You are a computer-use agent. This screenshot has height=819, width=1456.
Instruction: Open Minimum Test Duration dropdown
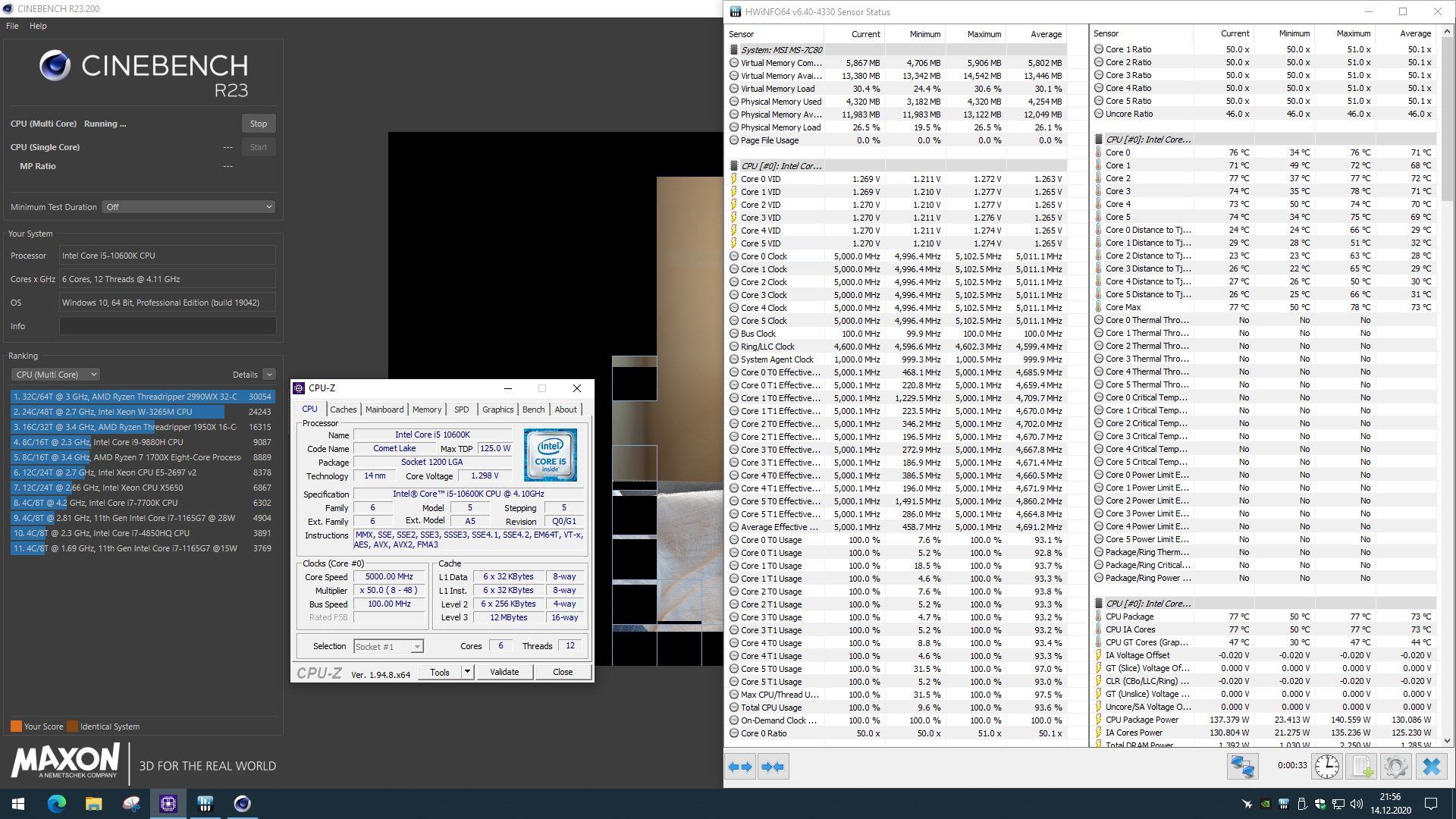pos(188,207)
